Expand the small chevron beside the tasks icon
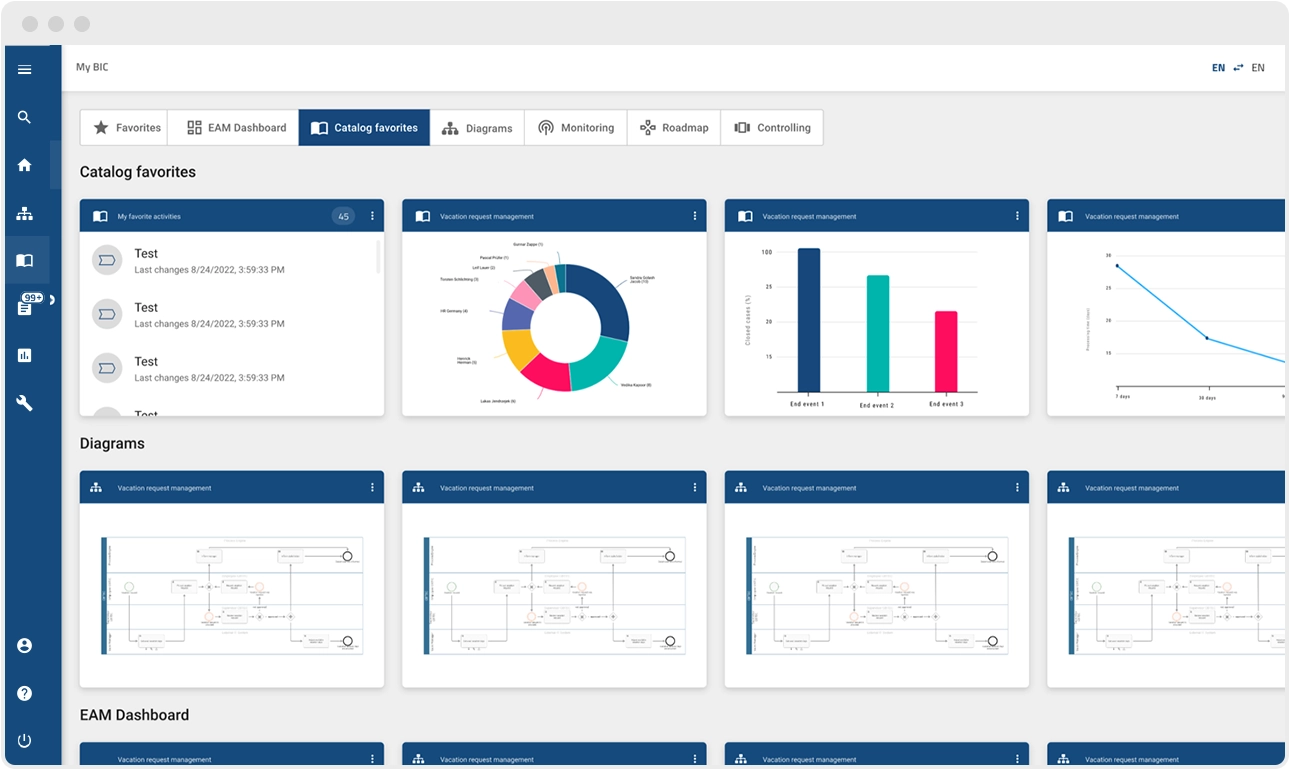Viewport: 1290px width, 770px height. [x=52, y=300]
